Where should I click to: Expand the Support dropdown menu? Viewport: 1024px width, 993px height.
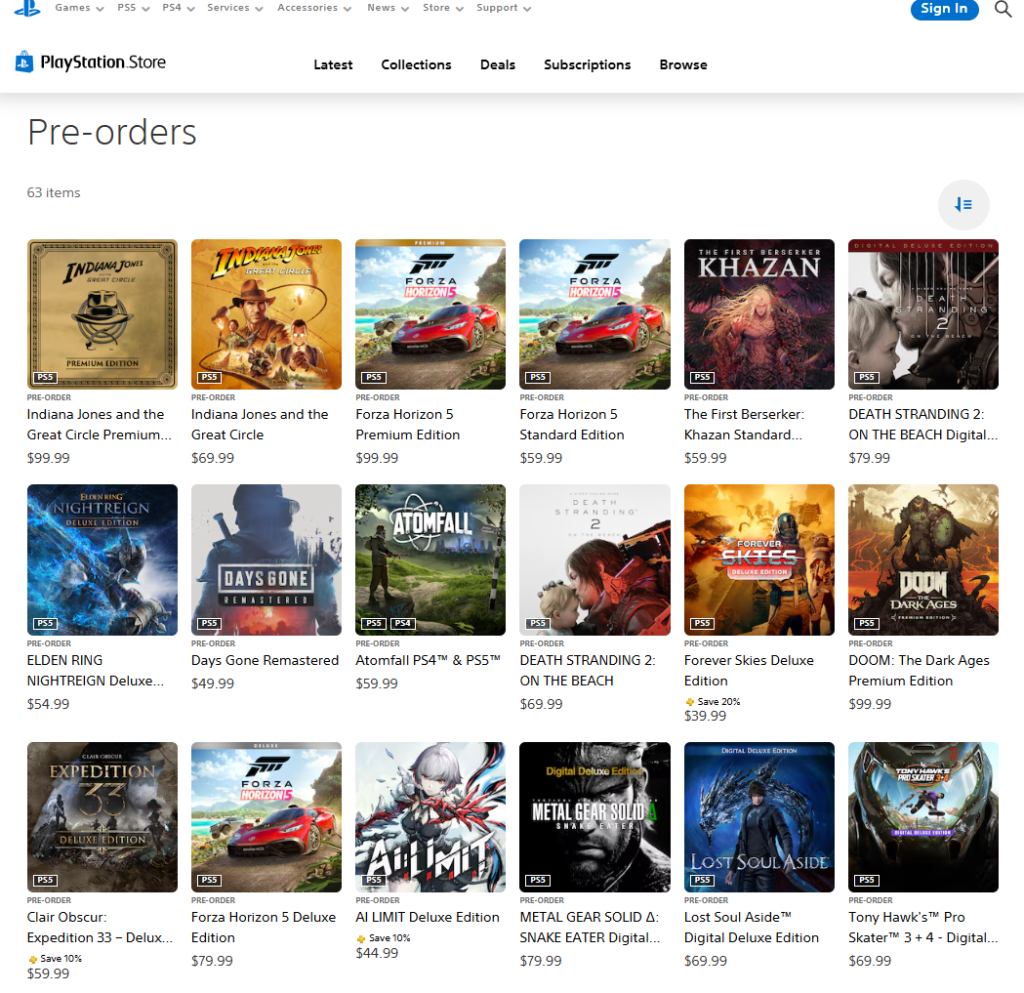pos(504,8)
